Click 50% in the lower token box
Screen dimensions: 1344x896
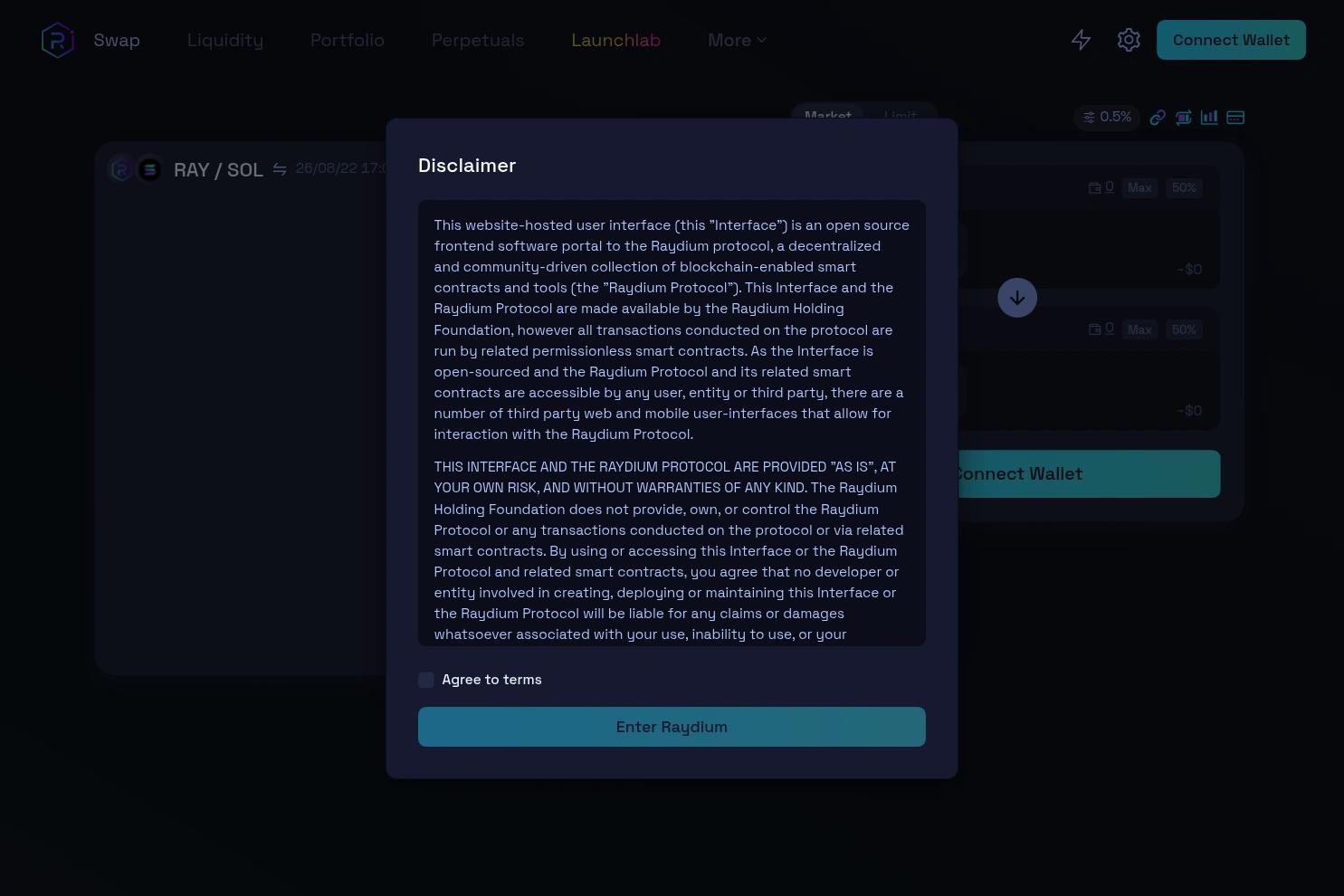click(1184, 329)
